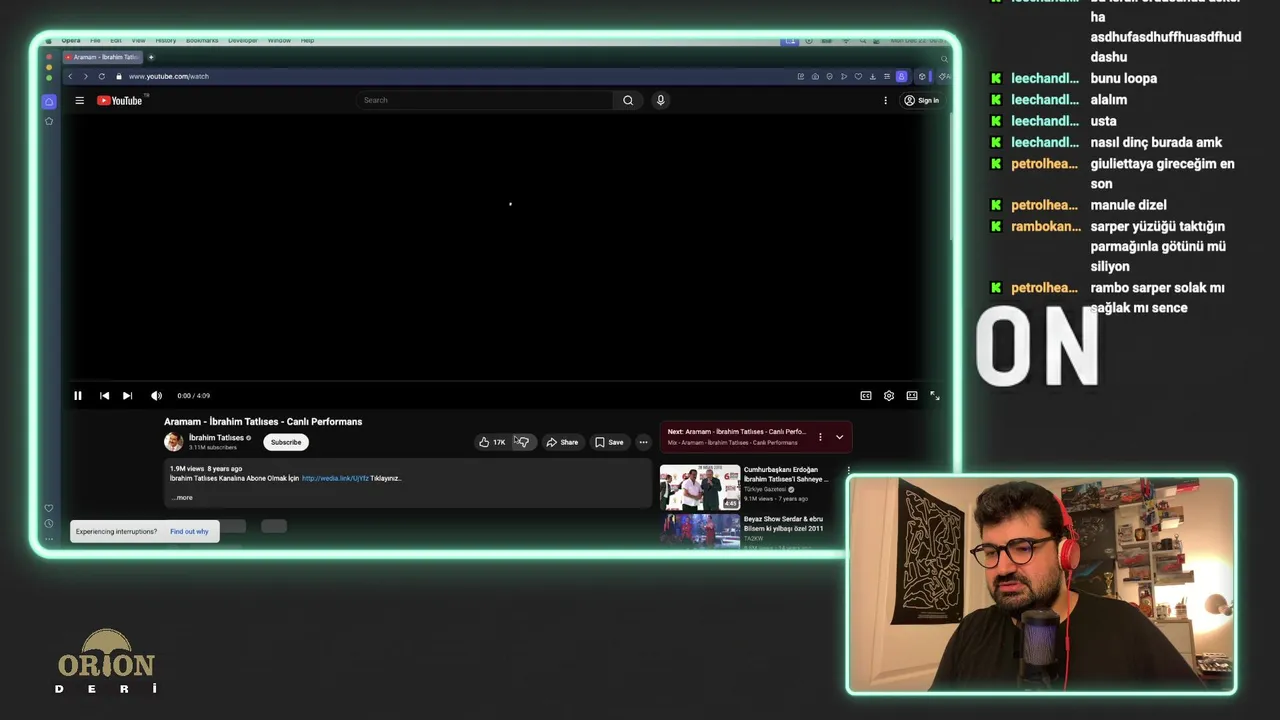Click the video progress bar
Screen dimensions: 1280x720
(506, 381)
